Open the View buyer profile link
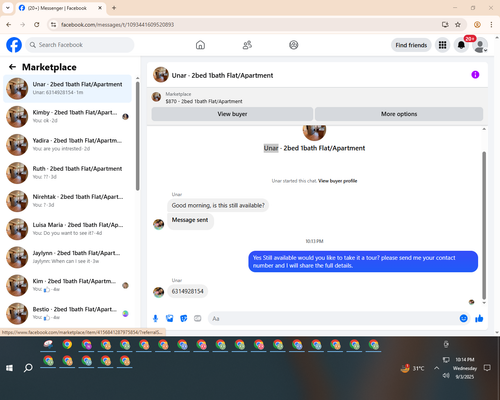This screenshot has height=400, width=500. [x=337, y=181]
